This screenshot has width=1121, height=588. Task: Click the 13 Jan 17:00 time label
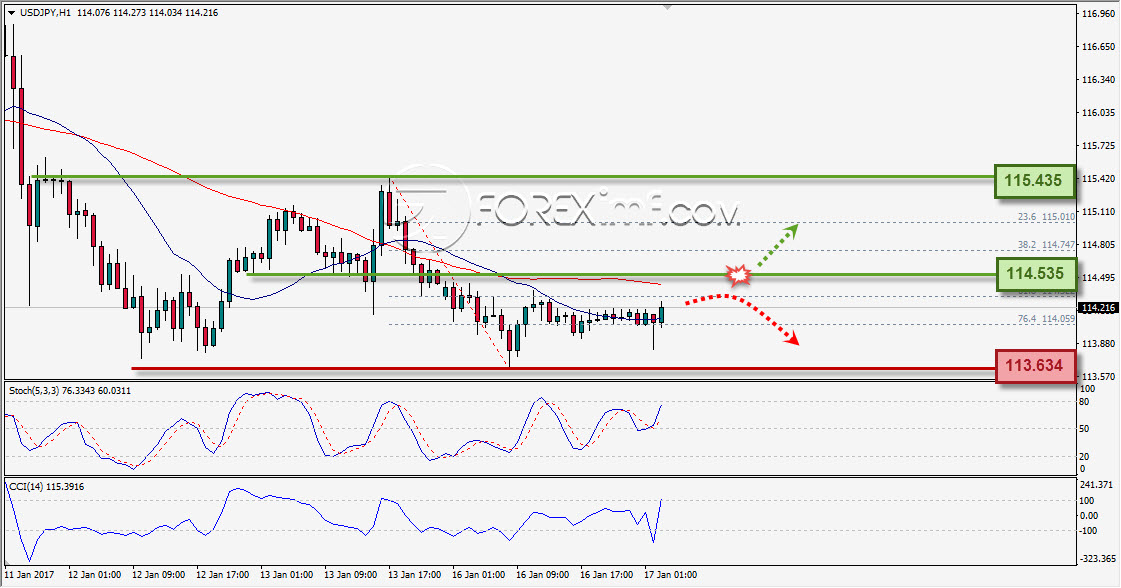[415, 574]
